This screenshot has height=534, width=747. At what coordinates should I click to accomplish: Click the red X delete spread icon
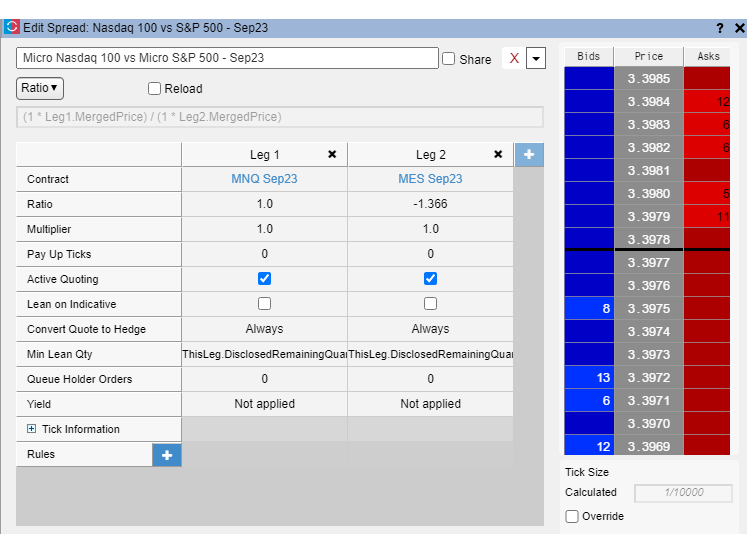click(514, 59)
